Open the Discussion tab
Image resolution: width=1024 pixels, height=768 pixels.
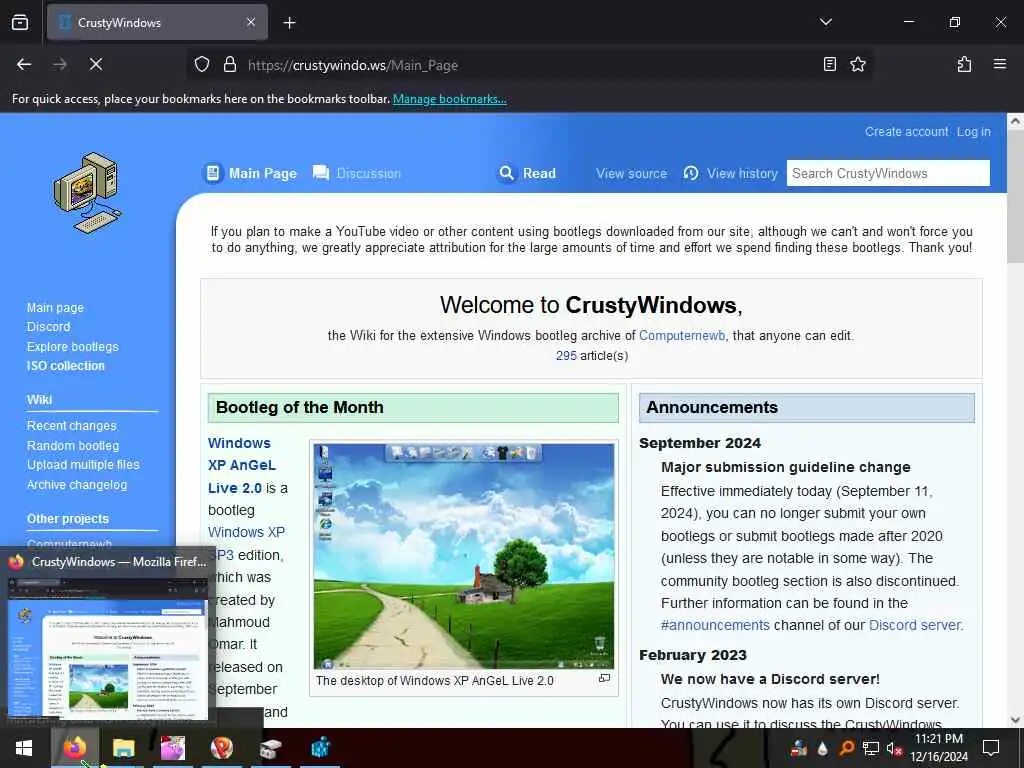tap(357, 173)
